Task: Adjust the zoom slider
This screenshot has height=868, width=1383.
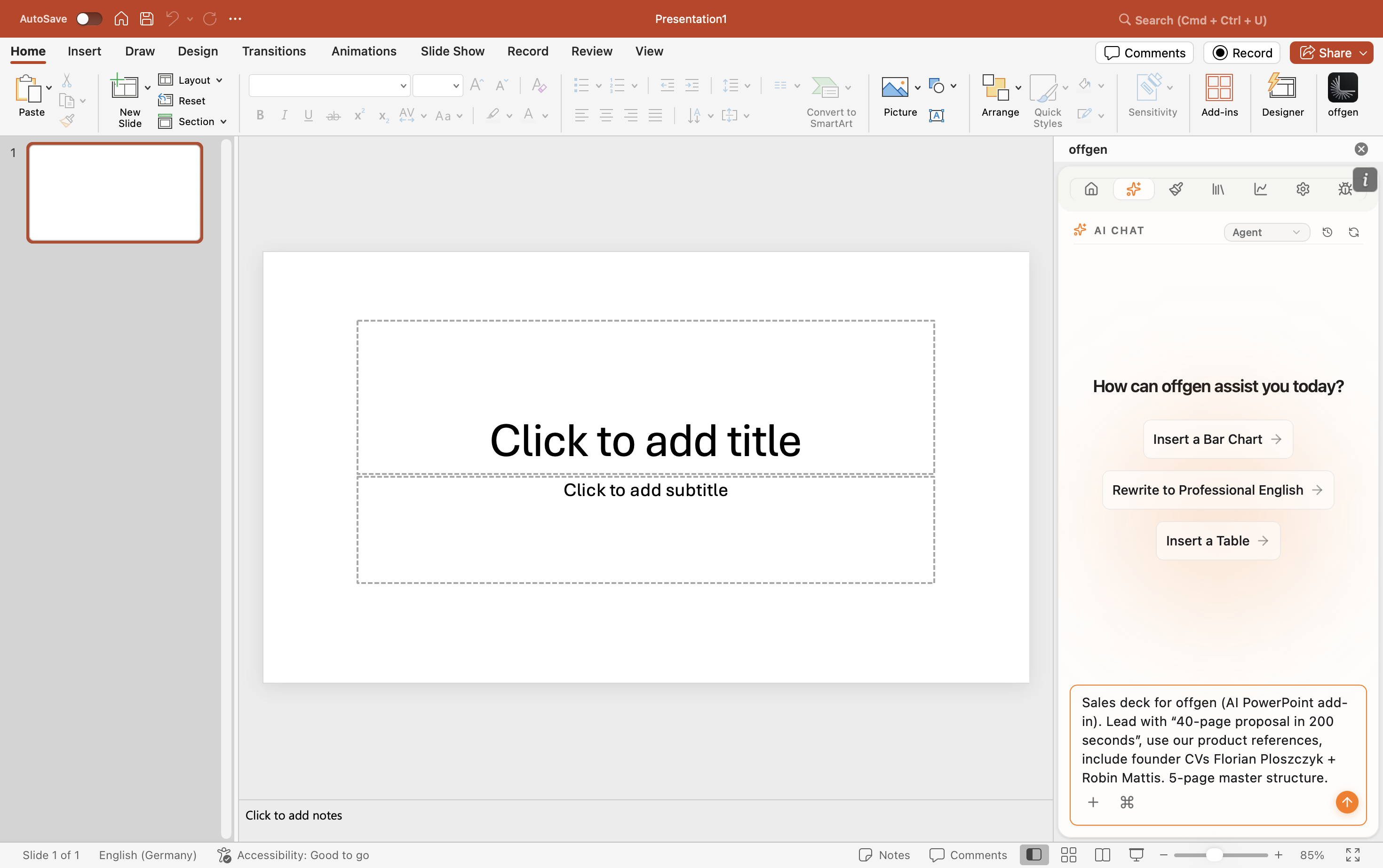Action: point(1213,855)
